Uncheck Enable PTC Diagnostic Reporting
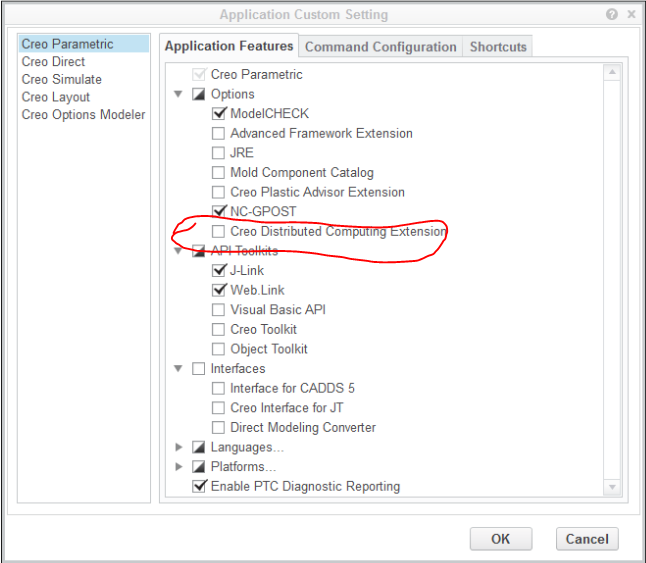Screen dimensions: 646x563 click(x=199, y=486)
